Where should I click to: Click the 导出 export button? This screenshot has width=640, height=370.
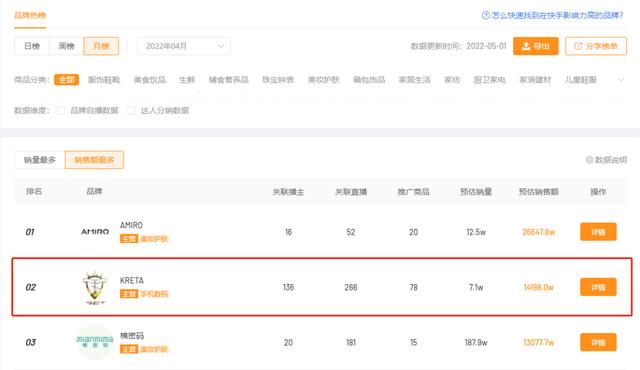pos(536,46)
